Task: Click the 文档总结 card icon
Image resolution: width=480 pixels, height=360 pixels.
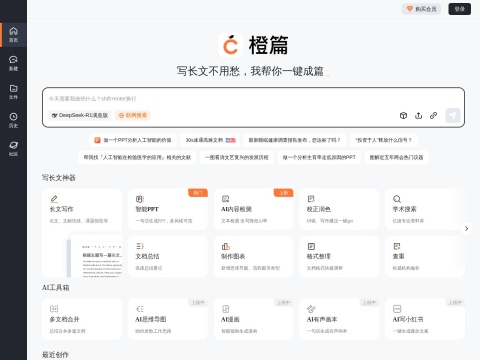Action: (140, 246)
